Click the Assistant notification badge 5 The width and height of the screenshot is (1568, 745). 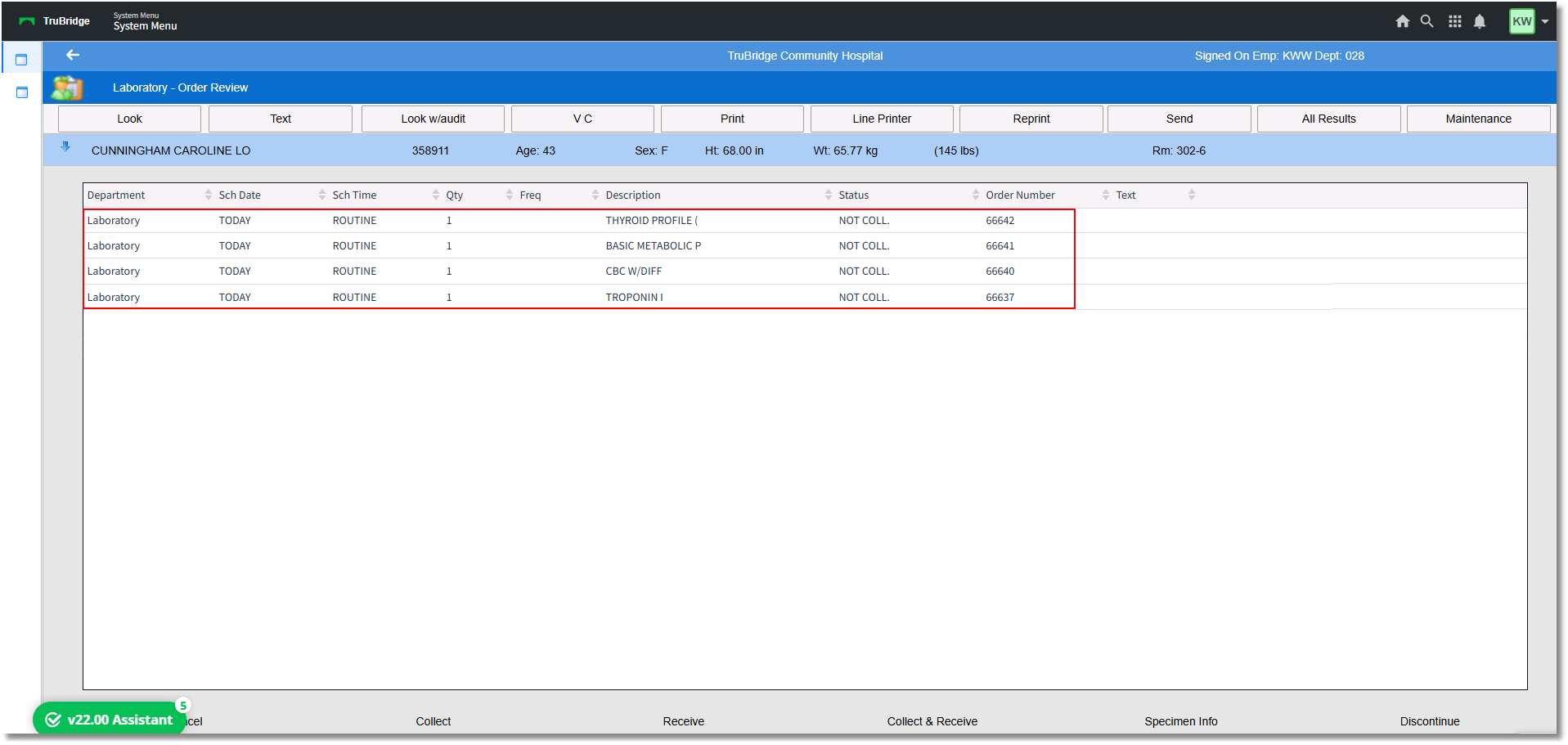coord(183,706)
